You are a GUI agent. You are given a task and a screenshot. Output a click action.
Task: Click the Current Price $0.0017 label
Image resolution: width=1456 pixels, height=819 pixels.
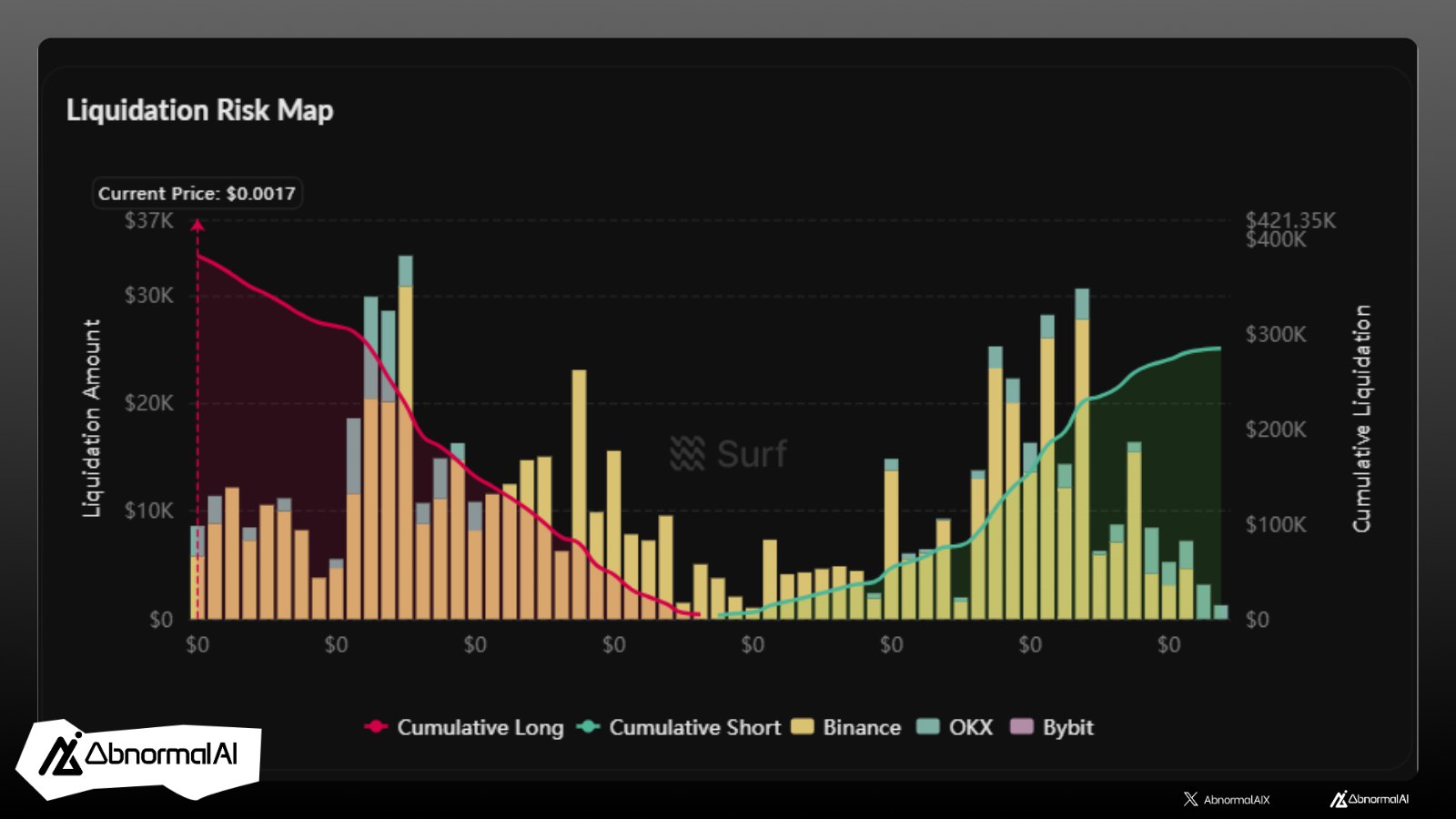[197, 193]
